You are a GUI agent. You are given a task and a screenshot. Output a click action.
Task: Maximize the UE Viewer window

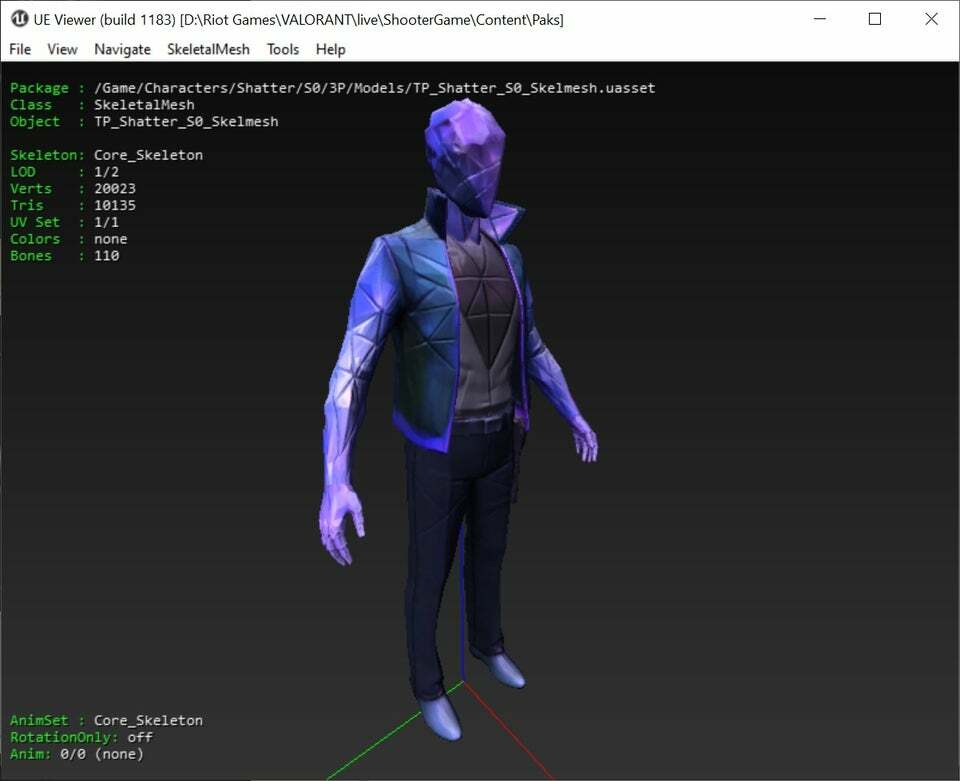tap(875, 19)
